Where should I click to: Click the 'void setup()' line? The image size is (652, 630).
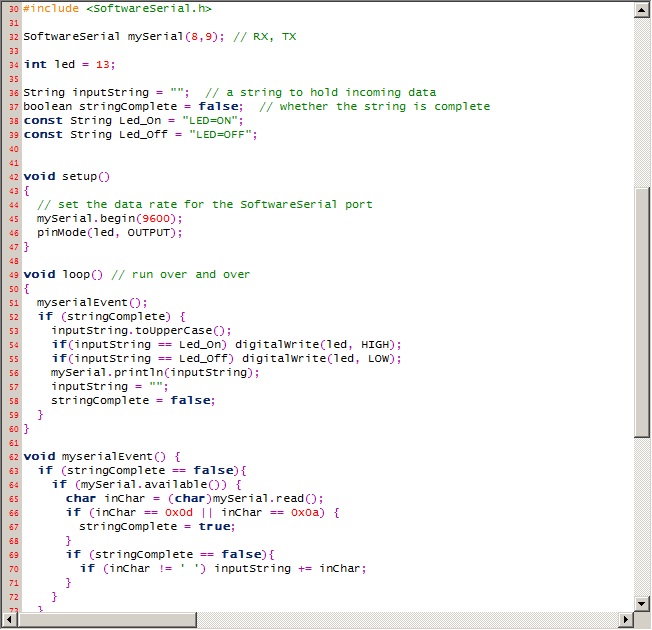click(67, 177)
